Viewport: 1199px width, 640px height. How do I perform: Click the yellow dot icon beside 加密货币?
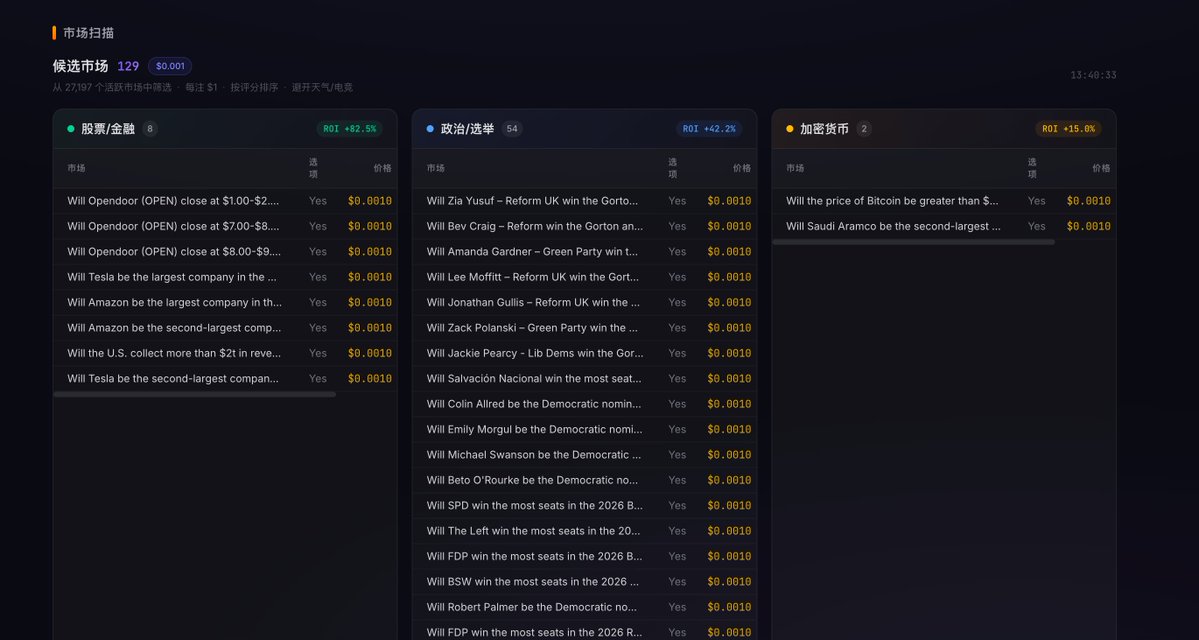789,128
